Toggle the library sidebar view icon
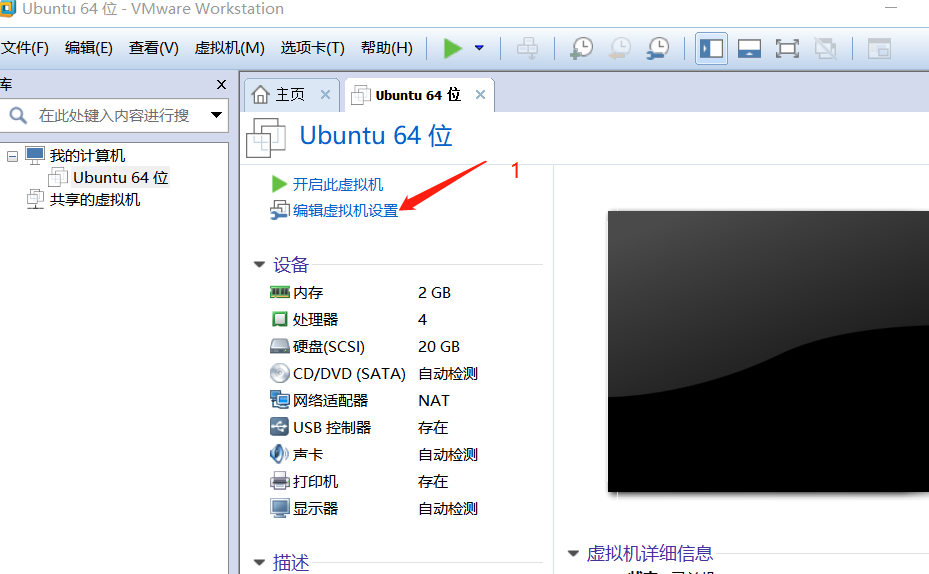 (711, 48)
